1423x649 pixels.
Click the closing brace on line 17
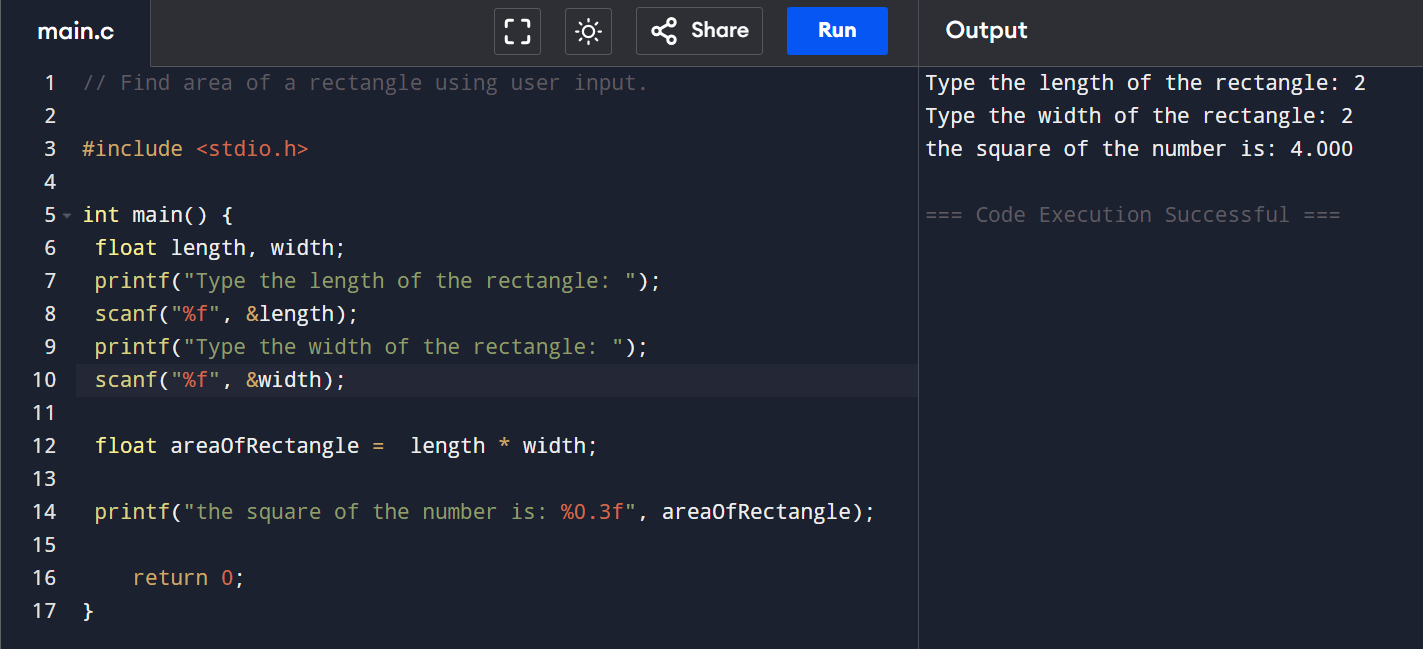(88, 611)
